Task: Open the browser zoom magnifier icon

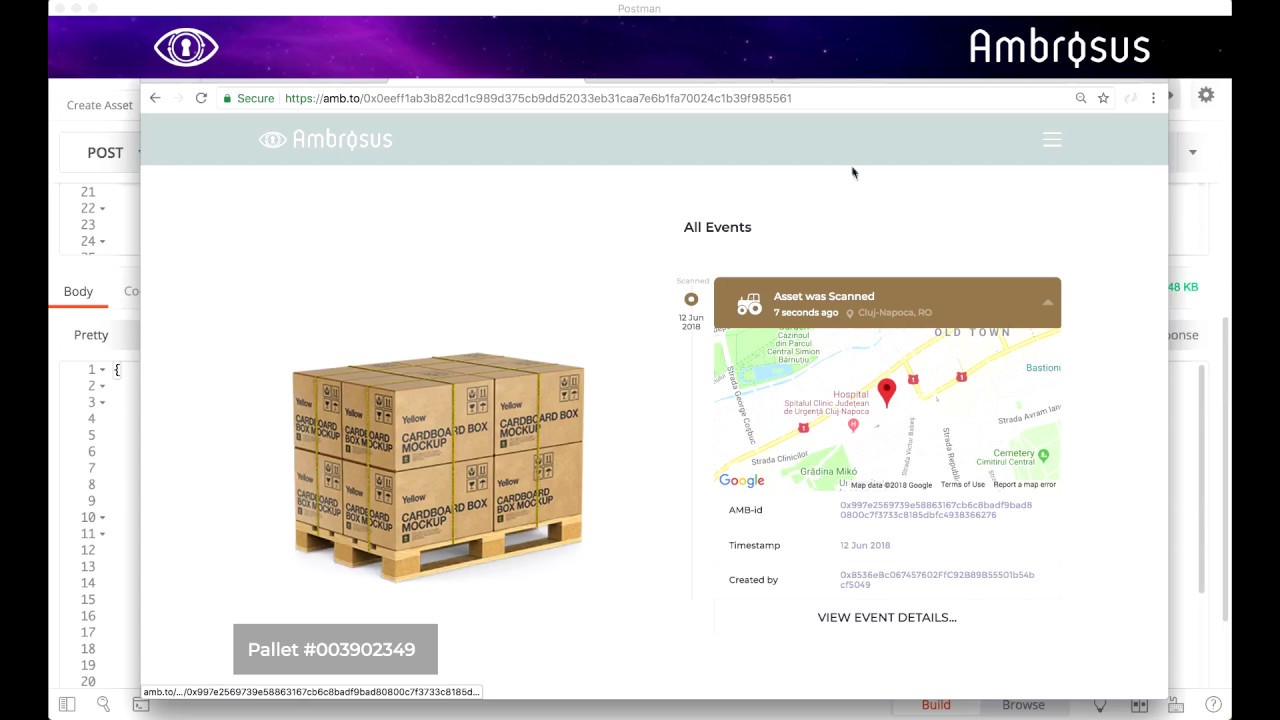Action: click(x=1081, y=98)
